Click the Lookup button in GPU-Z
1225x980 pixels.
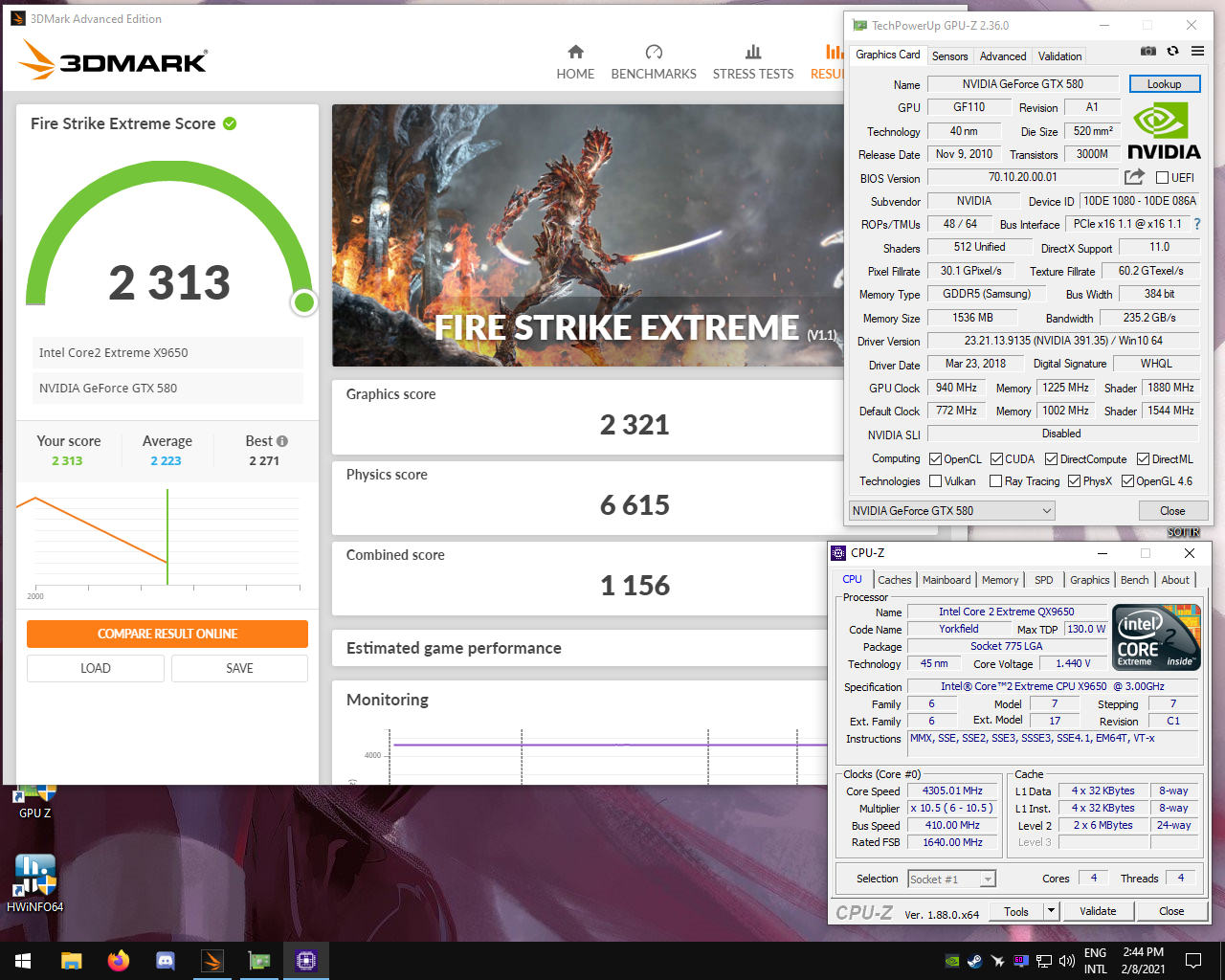(1164, 84)
